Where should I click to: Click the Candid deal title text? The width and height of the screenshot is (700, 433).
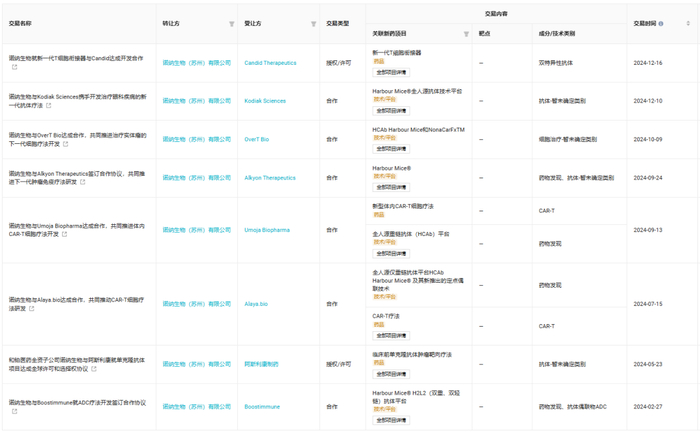[76, 58]
